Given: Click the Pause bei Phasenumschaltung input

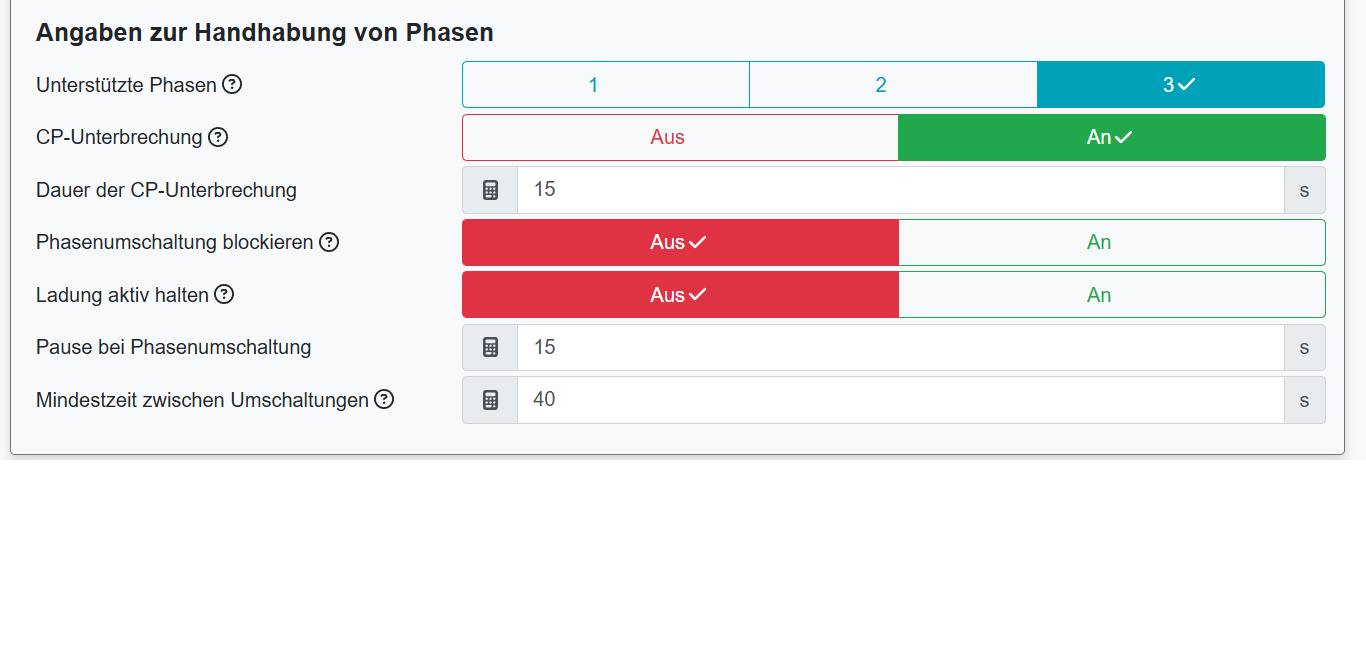Looking at the screenshot, I should click(900, 347).
